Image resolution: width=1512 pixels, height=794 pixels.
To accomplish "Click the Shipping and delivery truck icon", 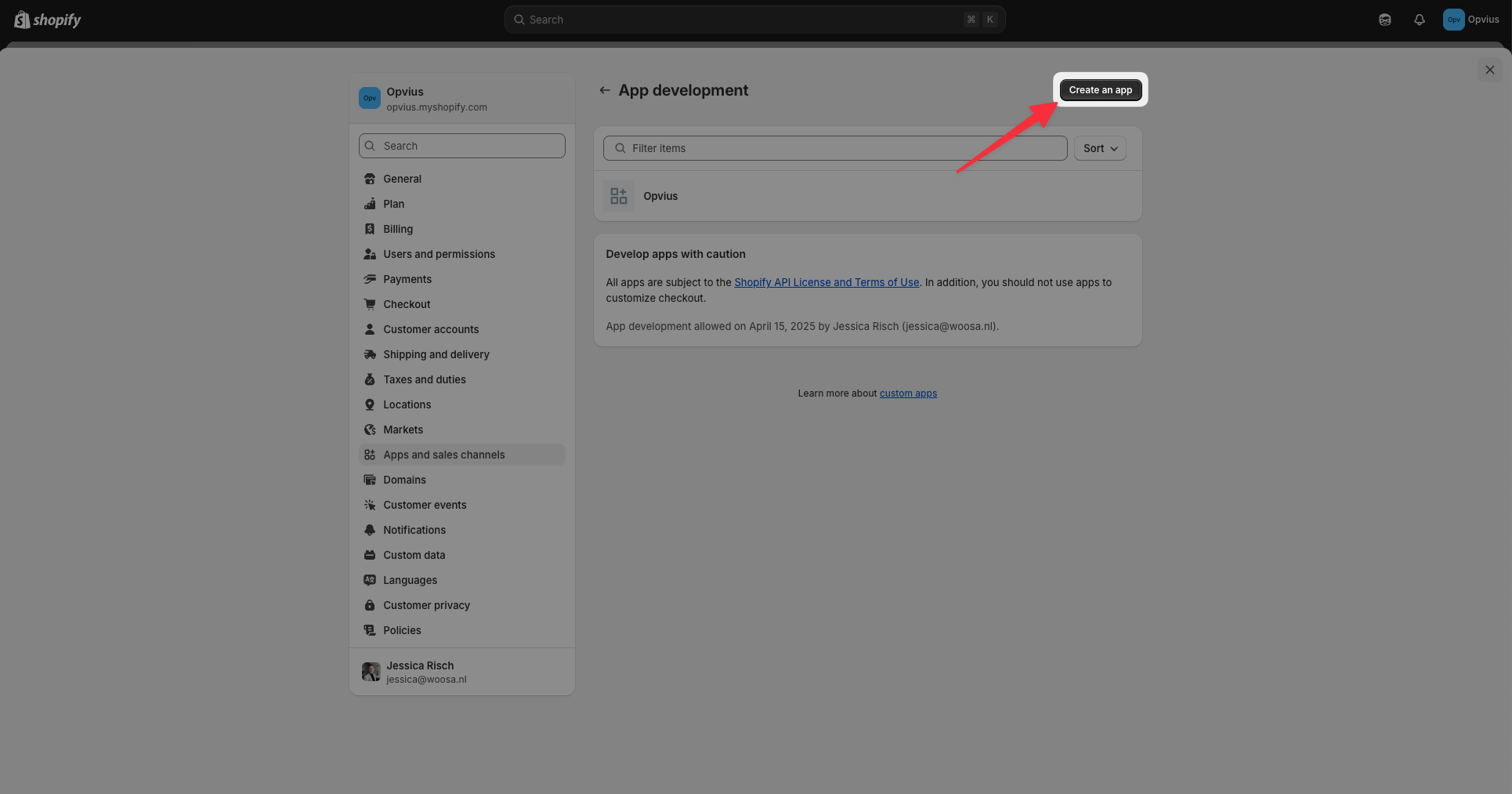I will (370, 354).
